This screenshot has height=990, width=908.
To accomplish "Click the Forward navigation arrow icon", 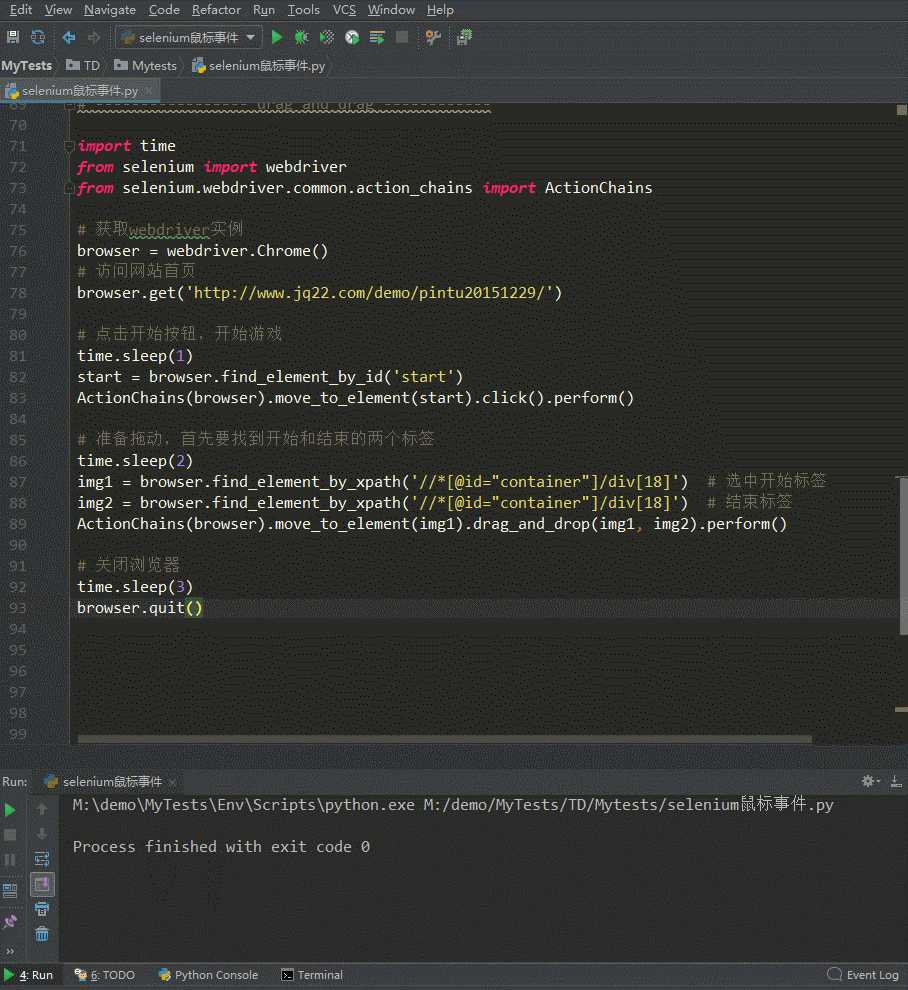I will pyautogui.click(x=93, y=37).
